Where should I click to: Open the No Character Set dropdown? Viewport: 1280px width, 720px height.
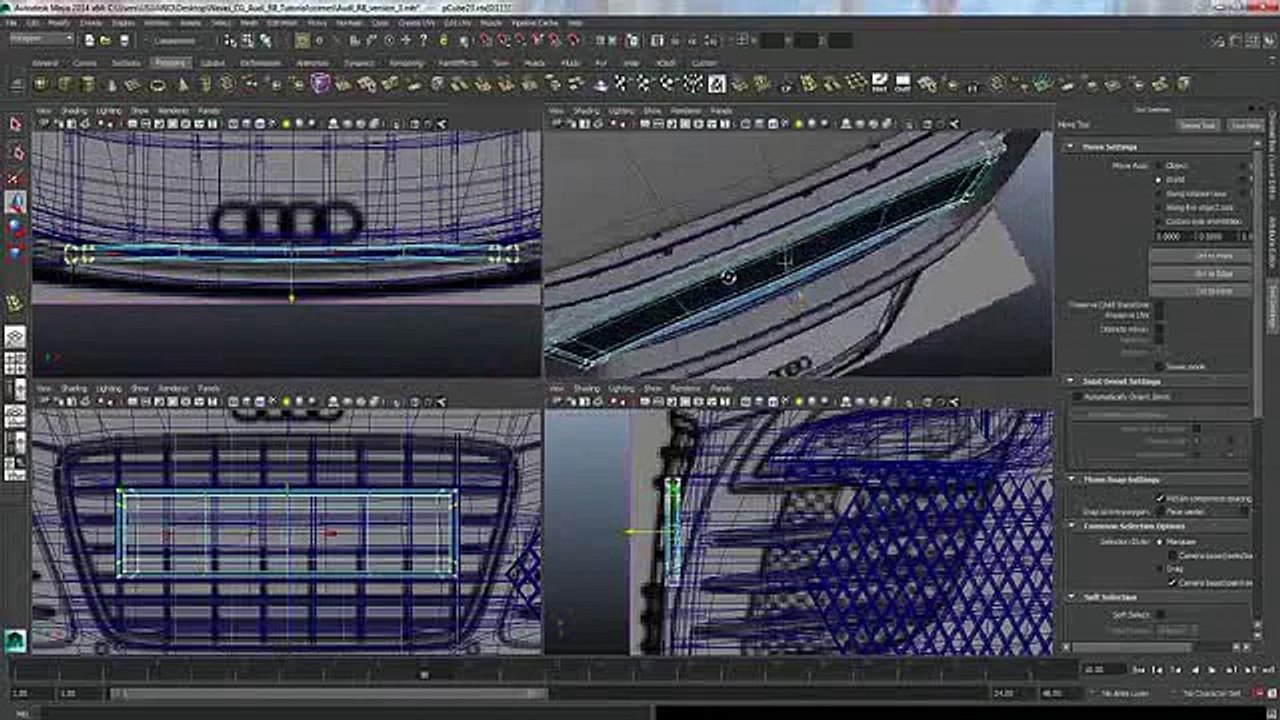tap(1212, 693)
